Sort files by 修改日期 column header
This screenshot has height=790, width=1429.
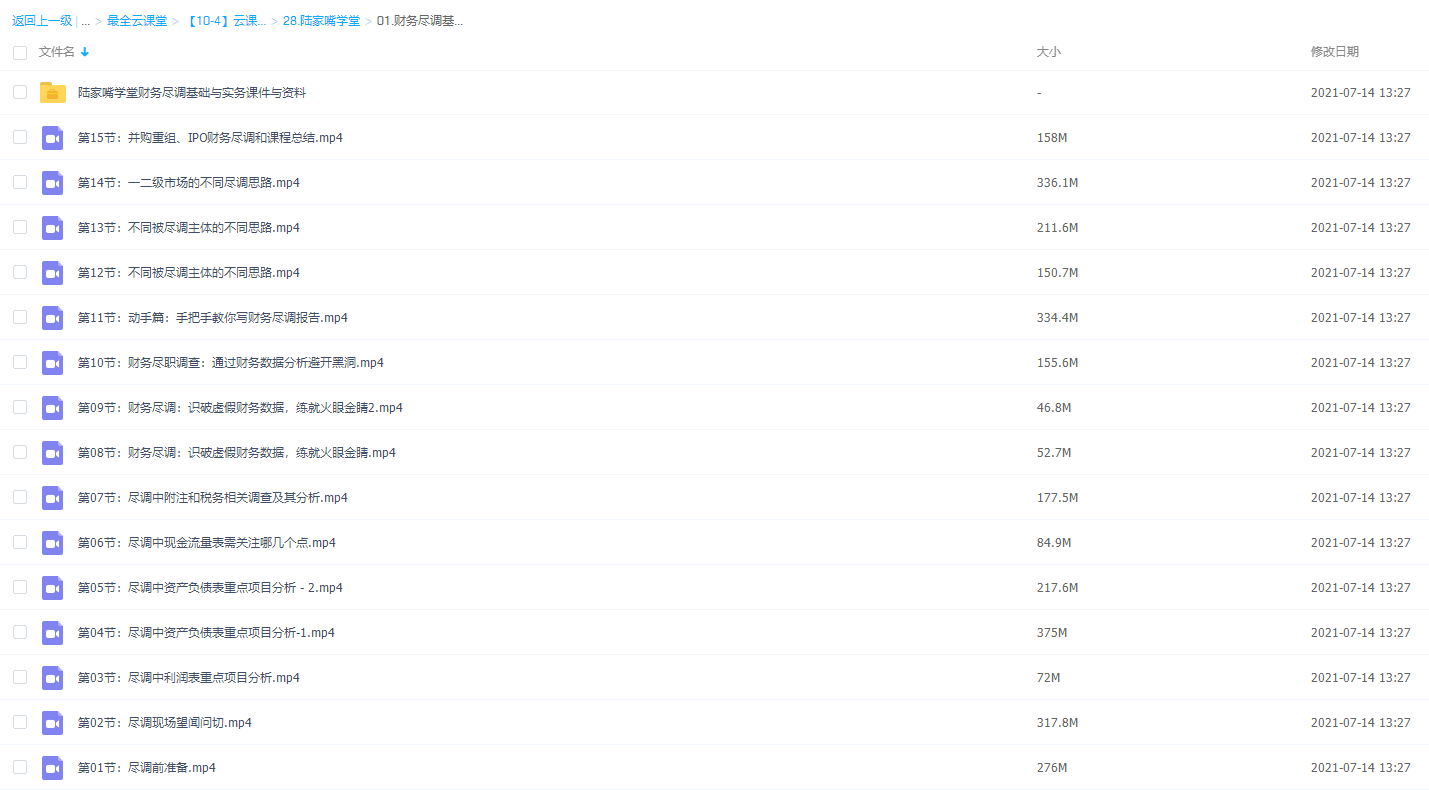coord(1334,52)
